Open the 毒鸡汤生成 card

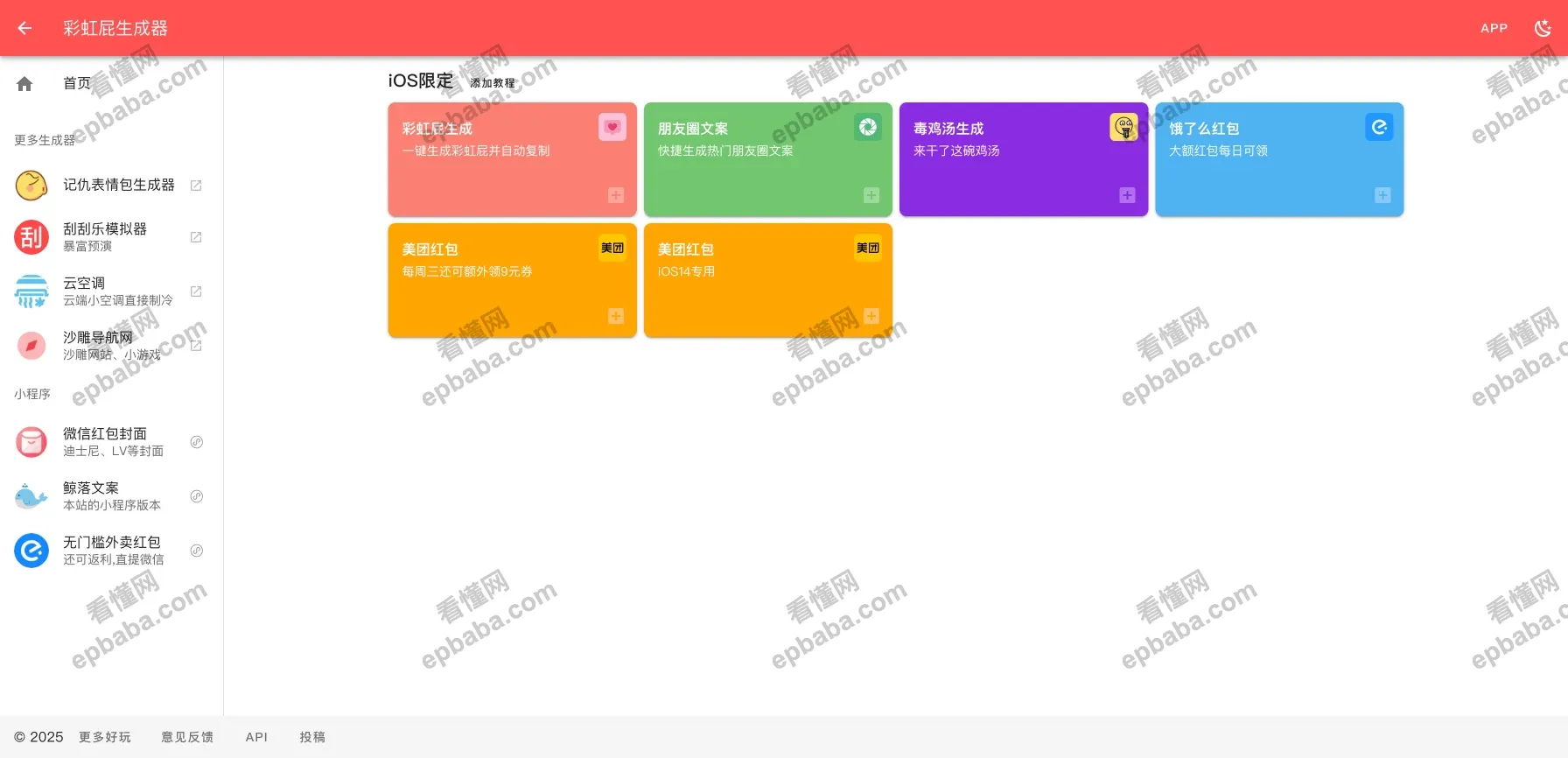(1023, 159)
